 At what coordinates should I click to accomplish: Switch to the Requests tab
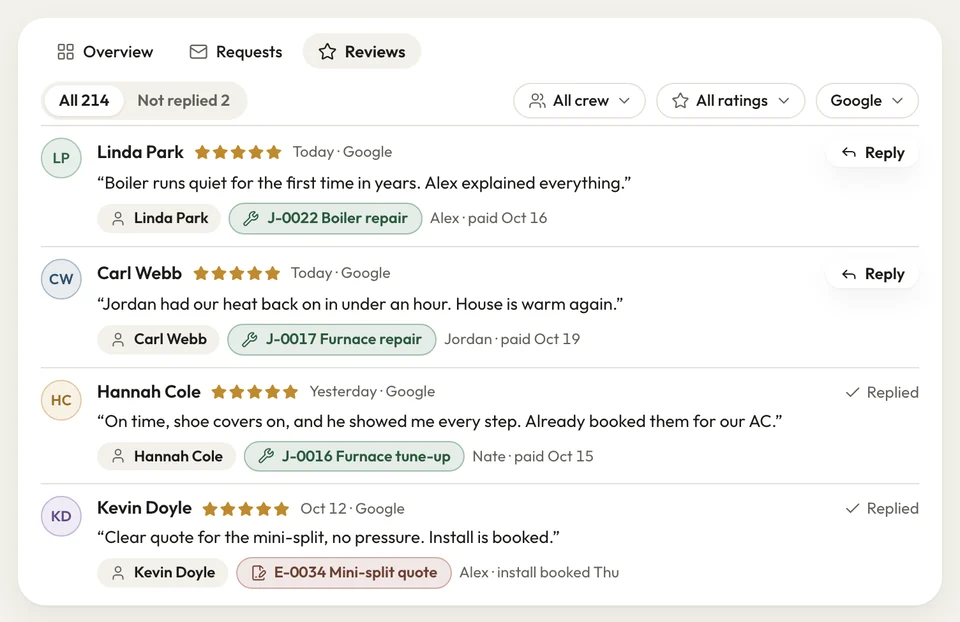pyautogui.click(x=236, y=51)
